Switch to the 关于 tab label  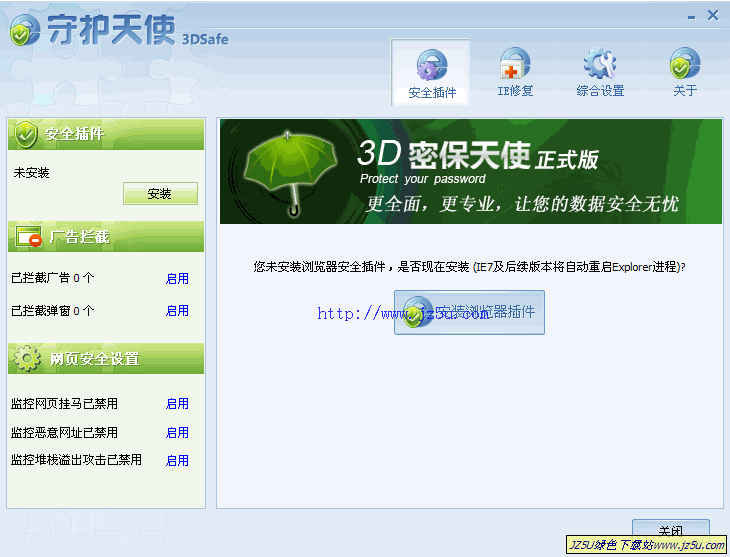(x=685, y=91)
